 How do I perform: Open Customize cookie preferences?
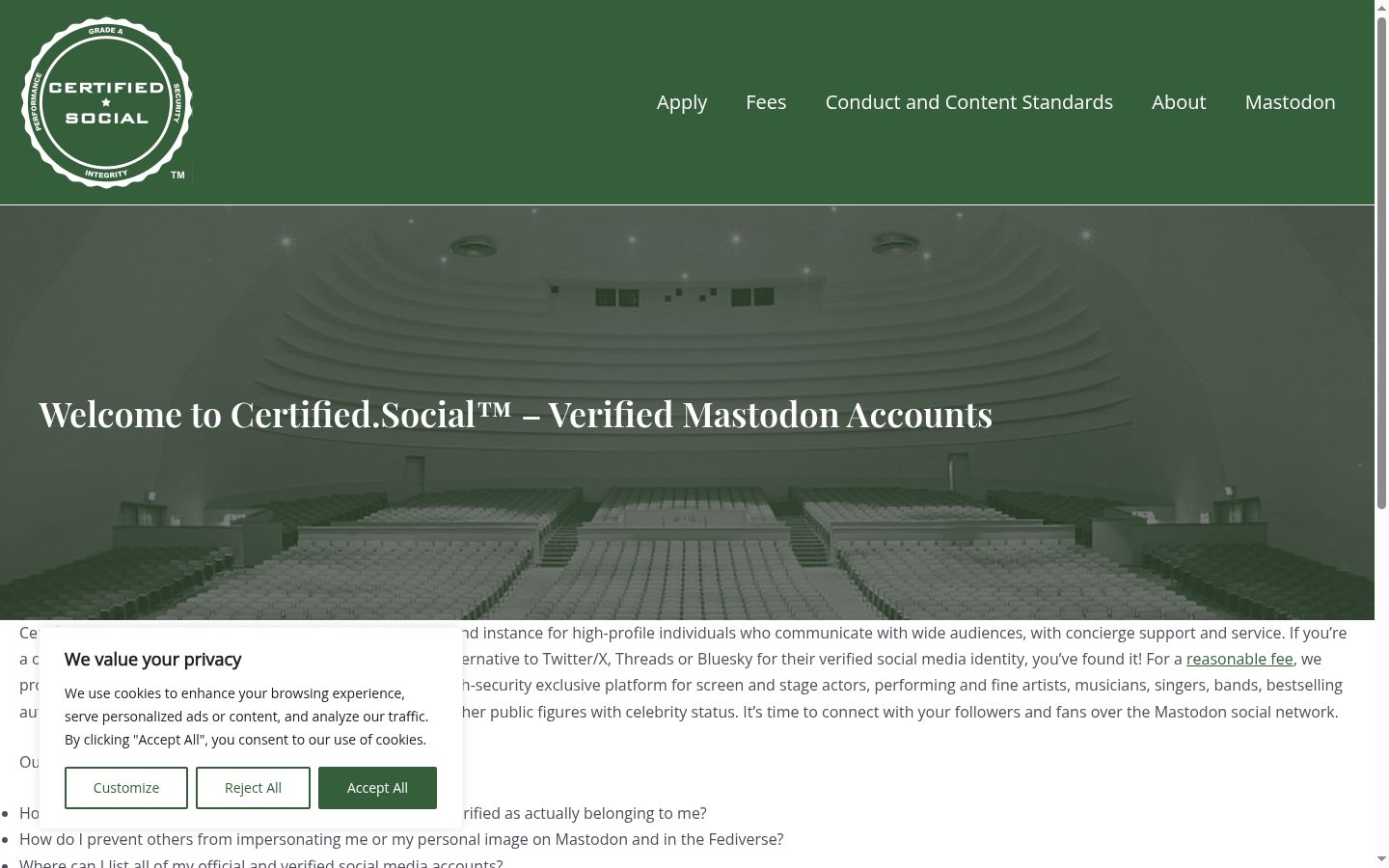point(126,788)
